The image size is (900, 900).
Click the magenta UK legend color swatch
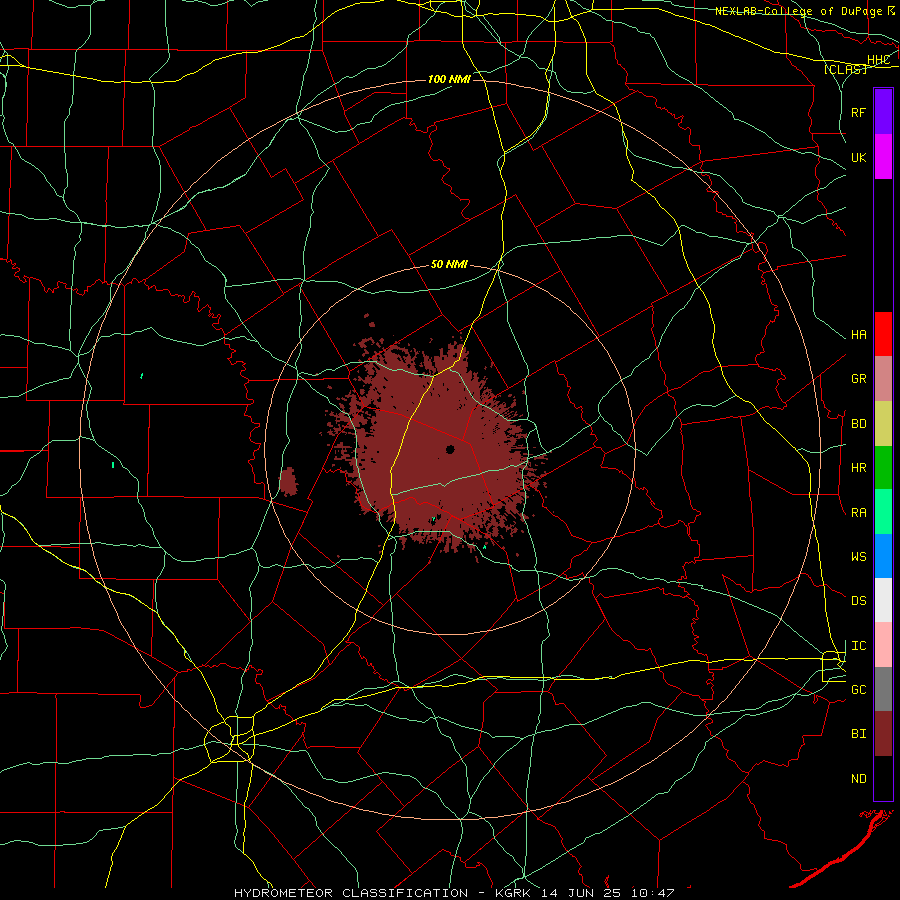click(x=883, y=157)
